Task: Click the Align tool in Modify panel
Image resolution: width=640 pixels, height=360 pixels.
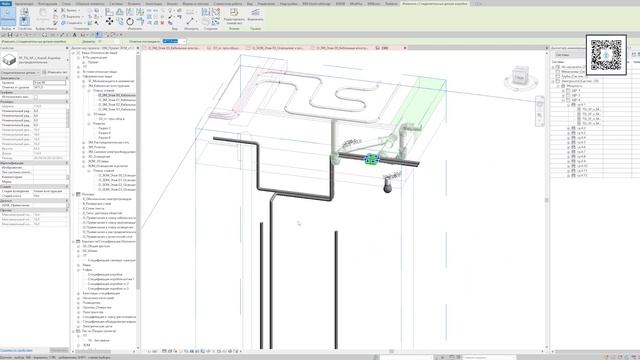Action: 109,12
